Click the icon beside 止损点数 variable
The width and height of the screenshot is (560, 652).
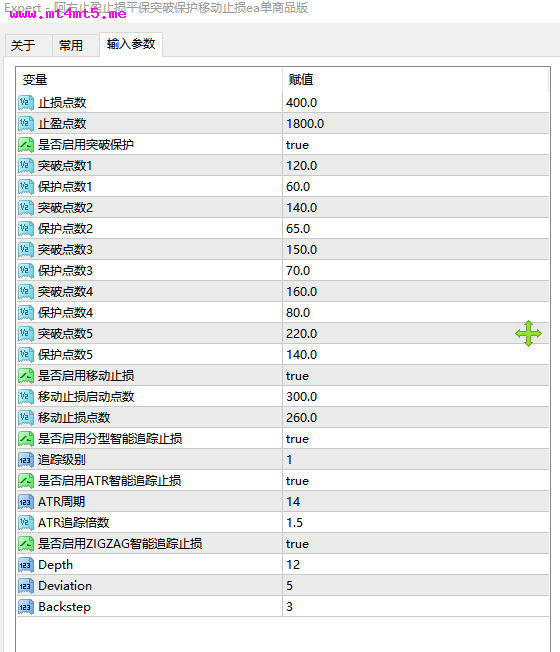point(25,103)
